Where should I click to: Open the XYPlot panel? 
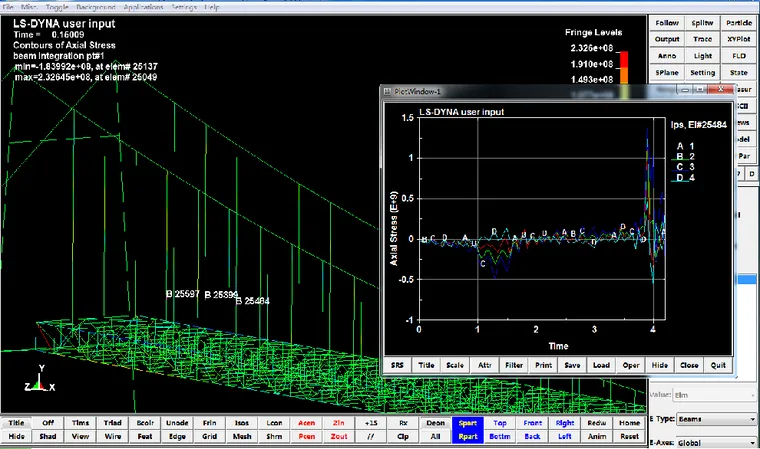point(739,39)
